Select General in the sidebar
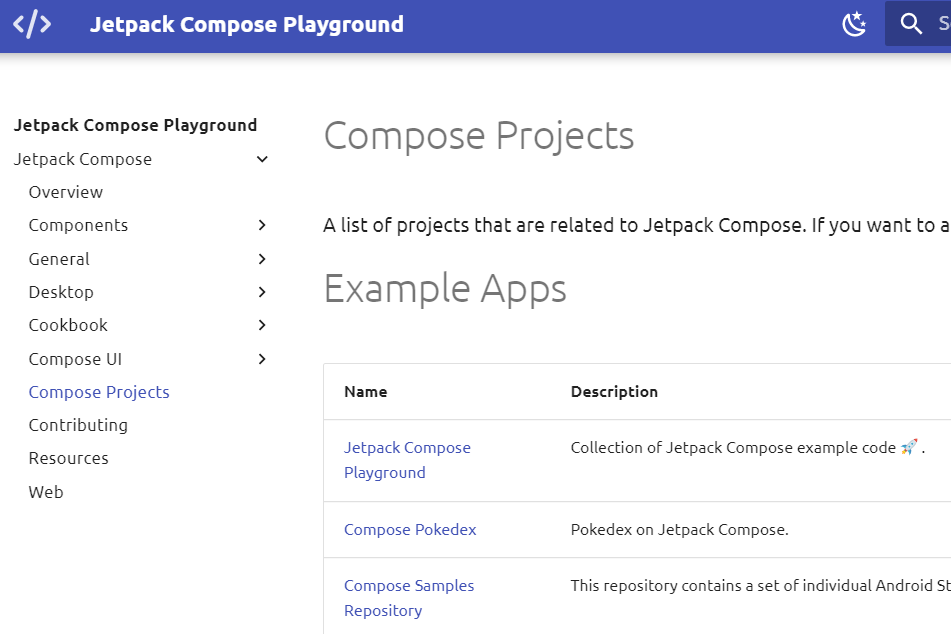Viewport: 951px width, 634px height. (x=59, y=259)
